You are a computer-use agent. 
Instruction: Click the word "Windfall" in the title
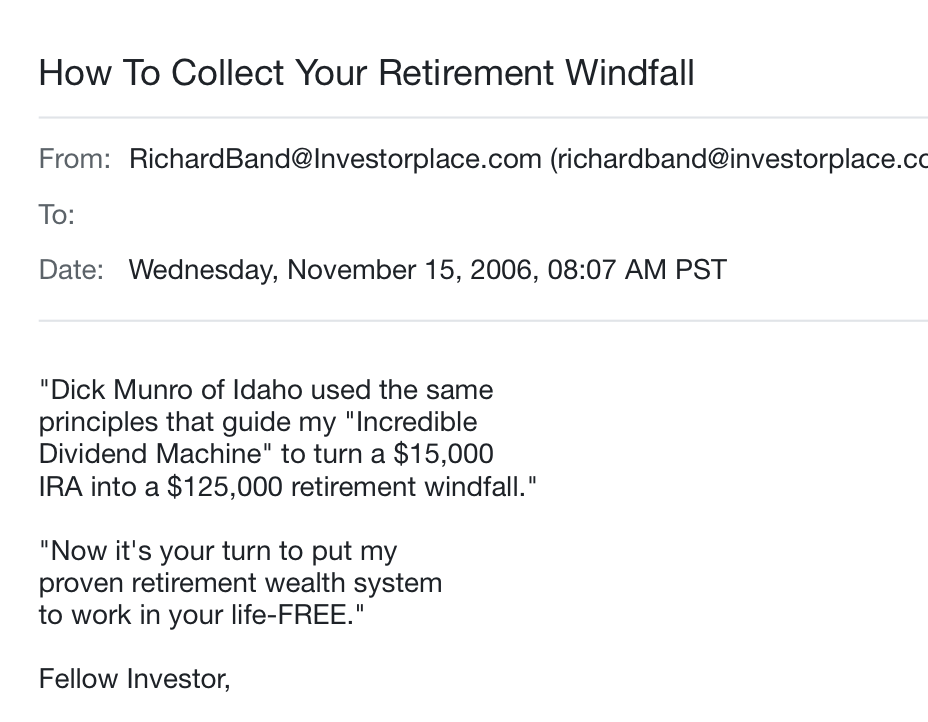point(630,73)
